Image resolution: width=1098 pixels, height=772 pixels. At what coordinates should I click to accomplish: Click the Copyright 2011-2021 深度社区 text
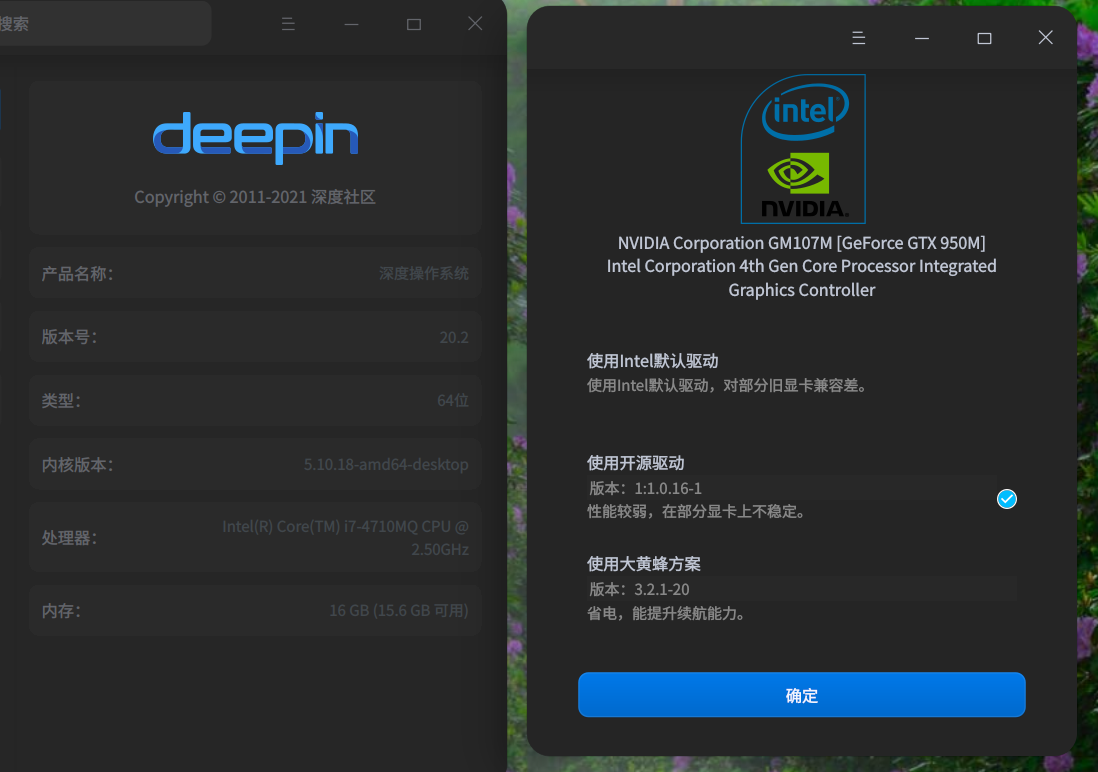click(x=255, y=197)
